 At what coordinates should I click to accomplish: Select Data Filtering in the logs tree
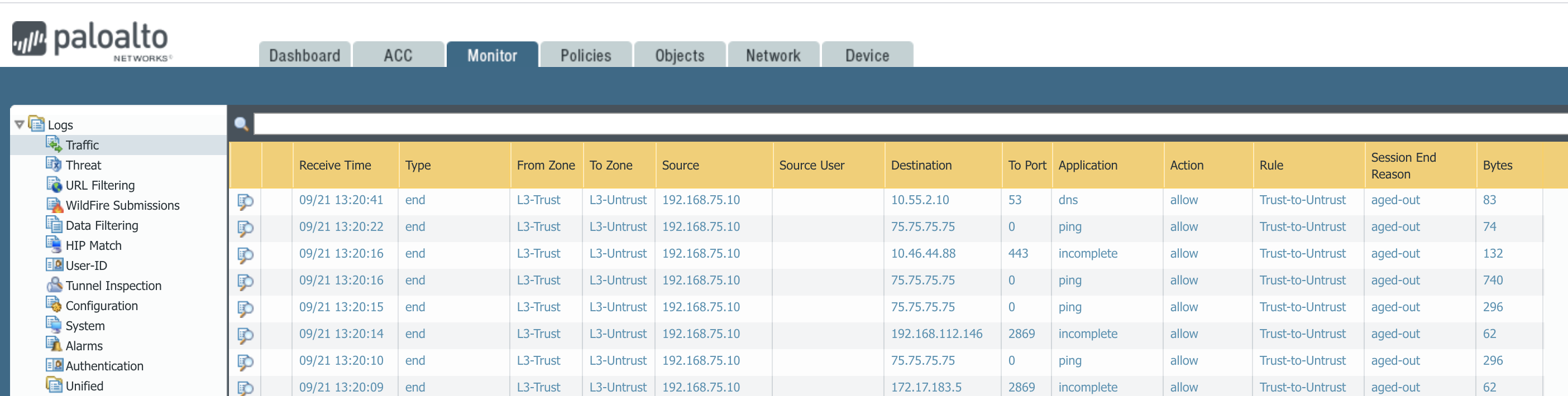102,226
